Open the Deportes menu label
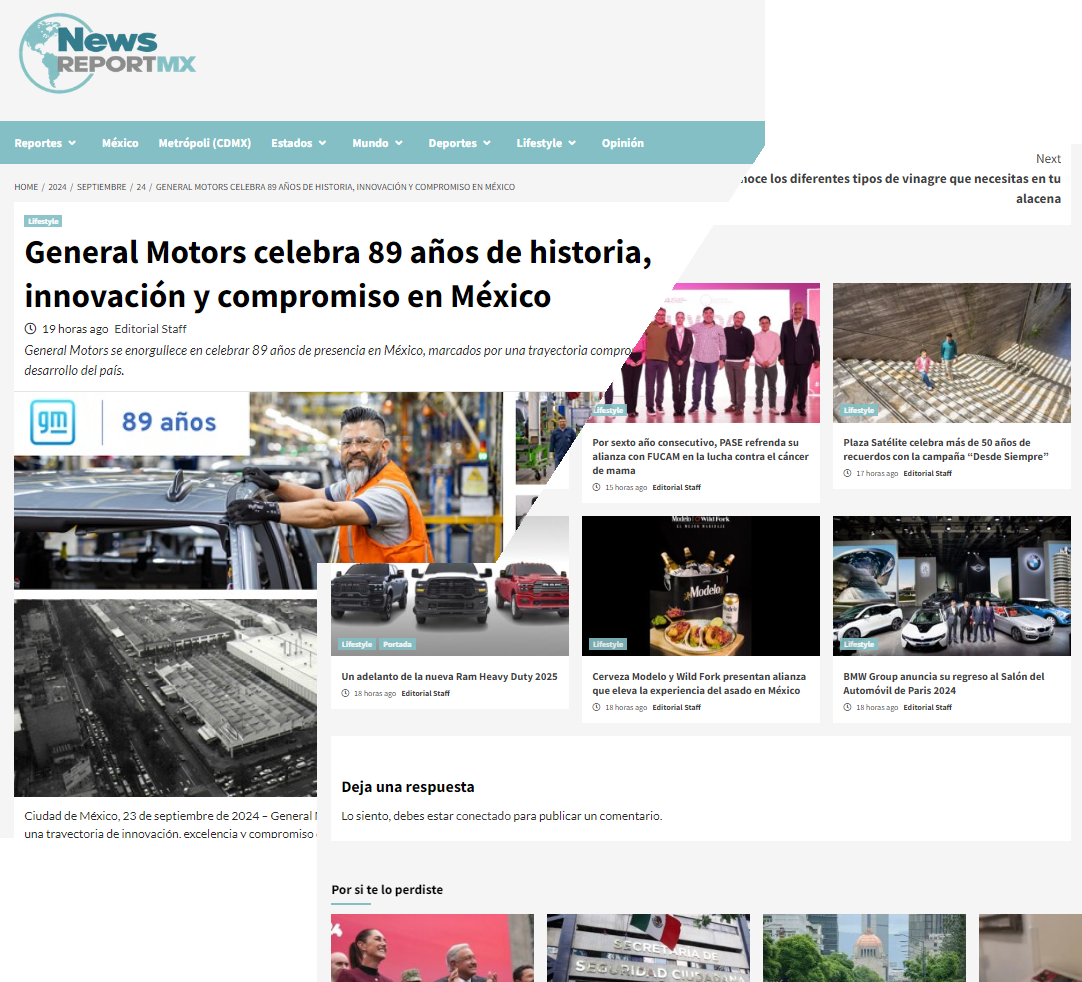 (453, 143)
